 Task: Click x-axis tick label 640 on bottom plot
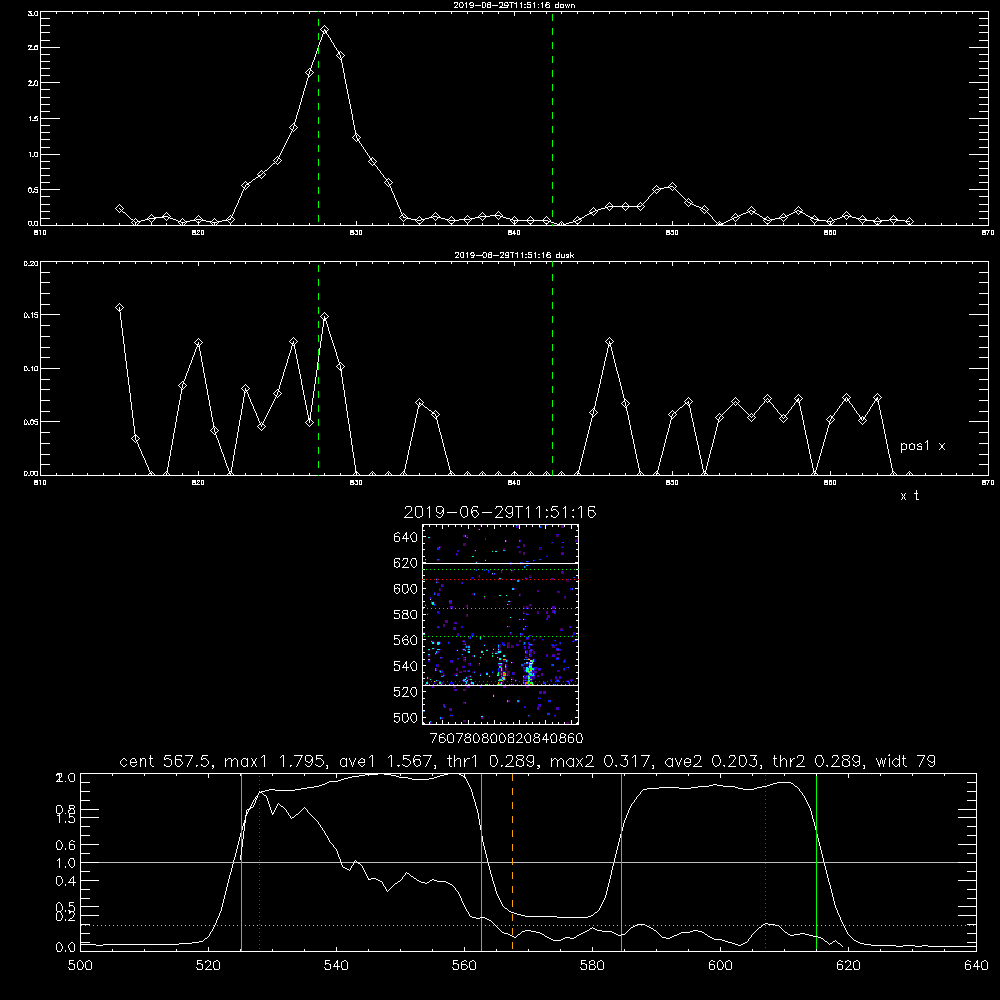(976, 966)
